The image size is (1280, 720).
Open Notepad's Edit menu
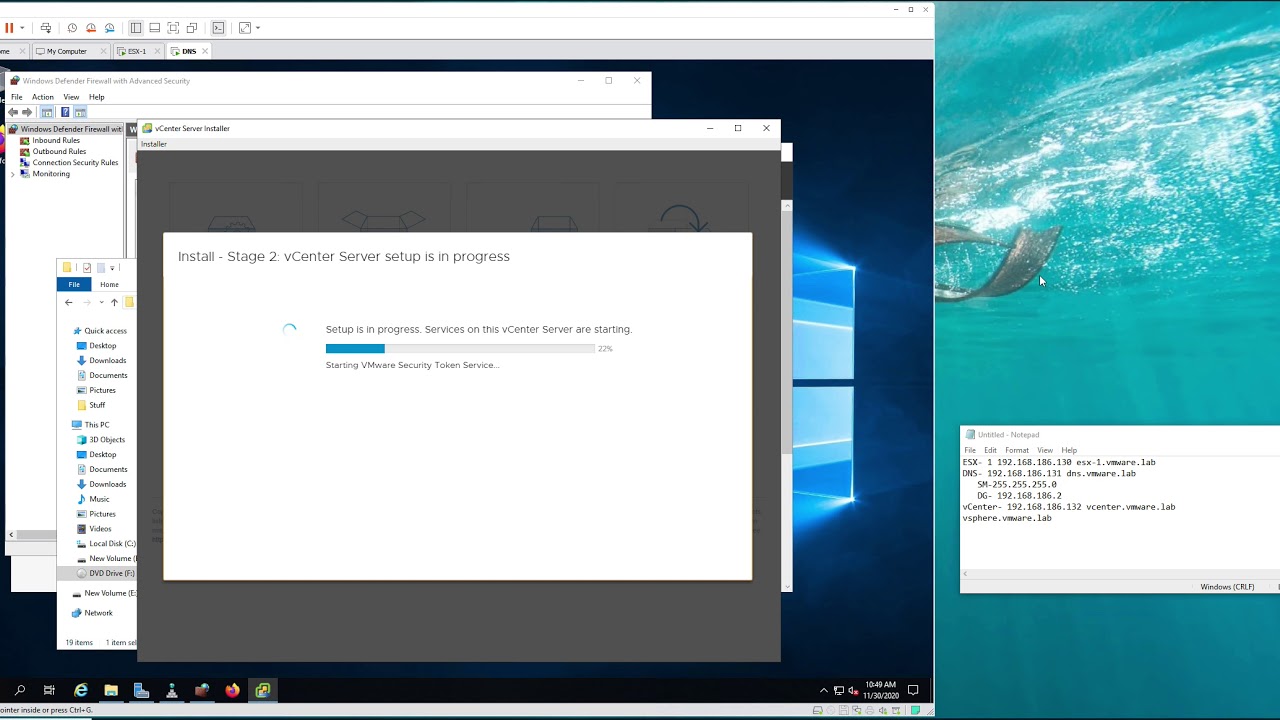click(x=990, y=450)
